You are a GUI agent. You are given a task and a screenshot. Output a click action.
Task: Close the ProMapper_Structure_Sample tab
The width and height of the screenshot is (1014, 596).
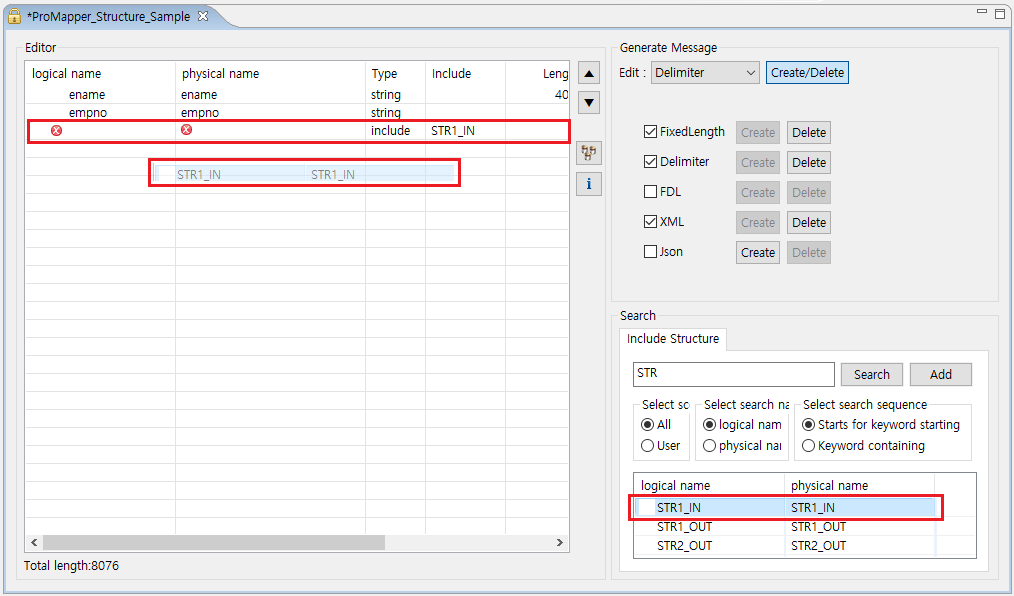pyautogui.click(x=203, y=17)
